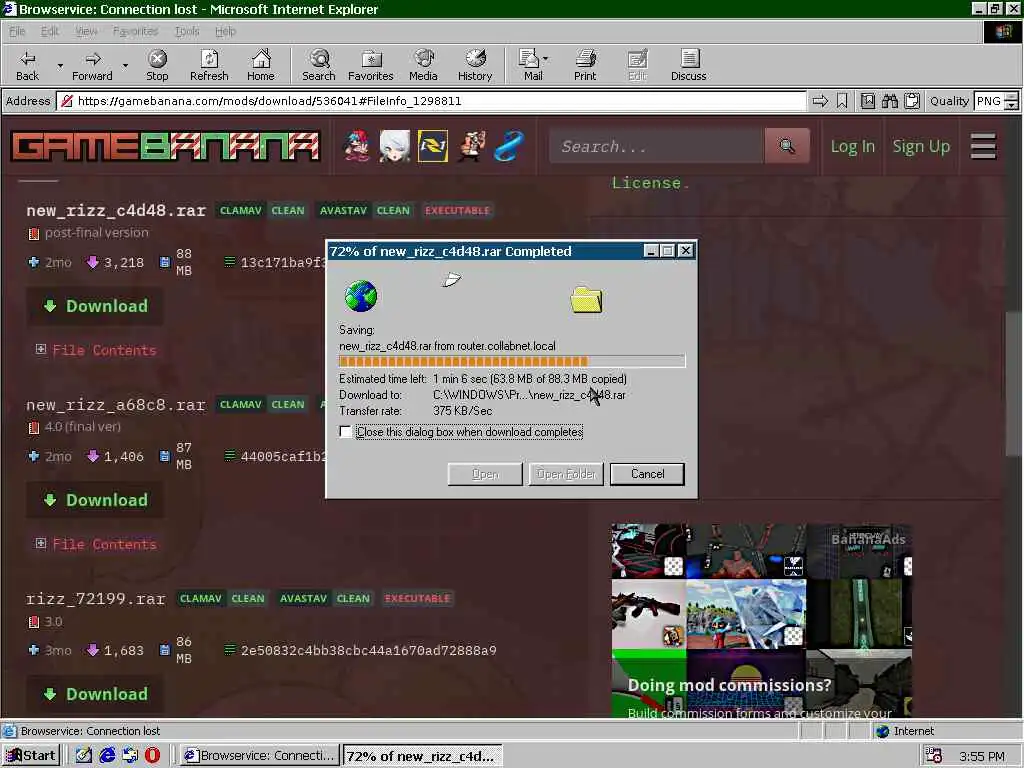Click Transfer rate value 375 KB/Sec
1024x768 pixels.
click(462, 411)
